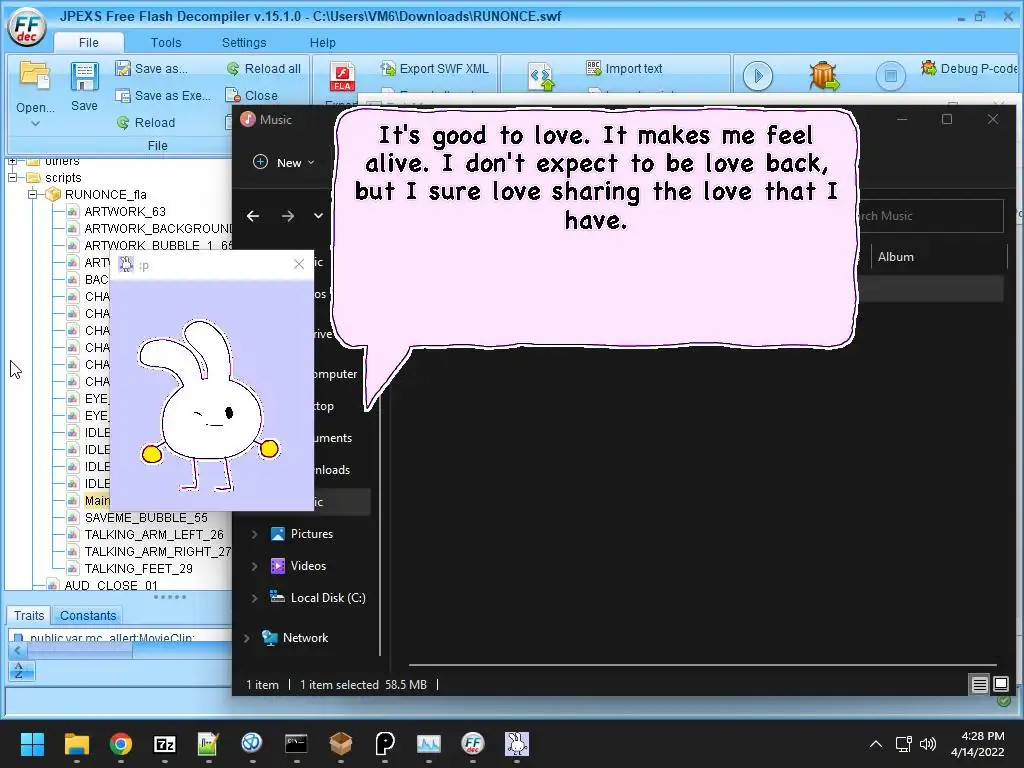Select AUD_CLOSE_01 in the tree
The height and width of the screenshot is (768, 1024).
110,585
